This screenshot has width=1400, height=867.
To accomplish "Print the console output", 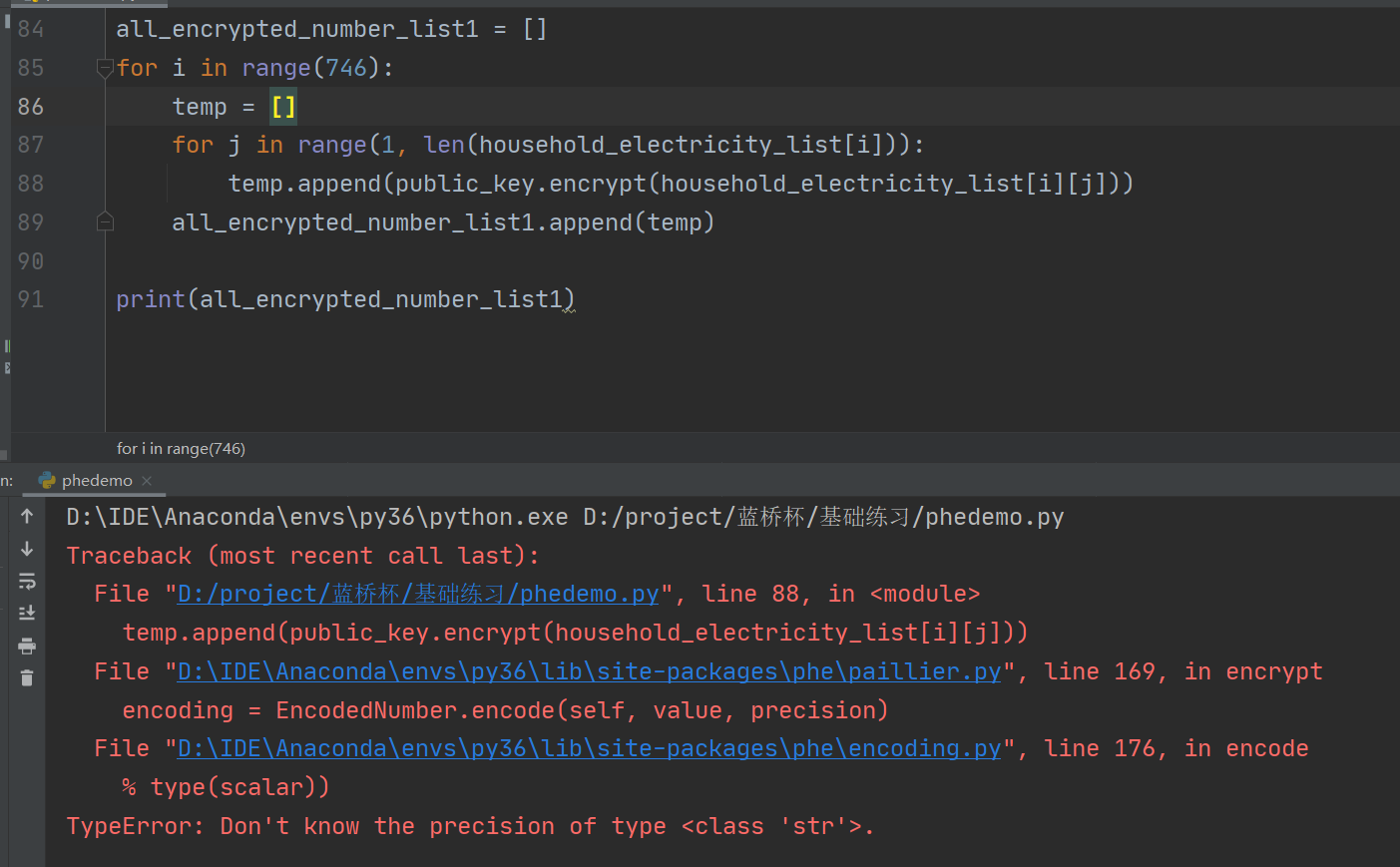I will 27,645.
